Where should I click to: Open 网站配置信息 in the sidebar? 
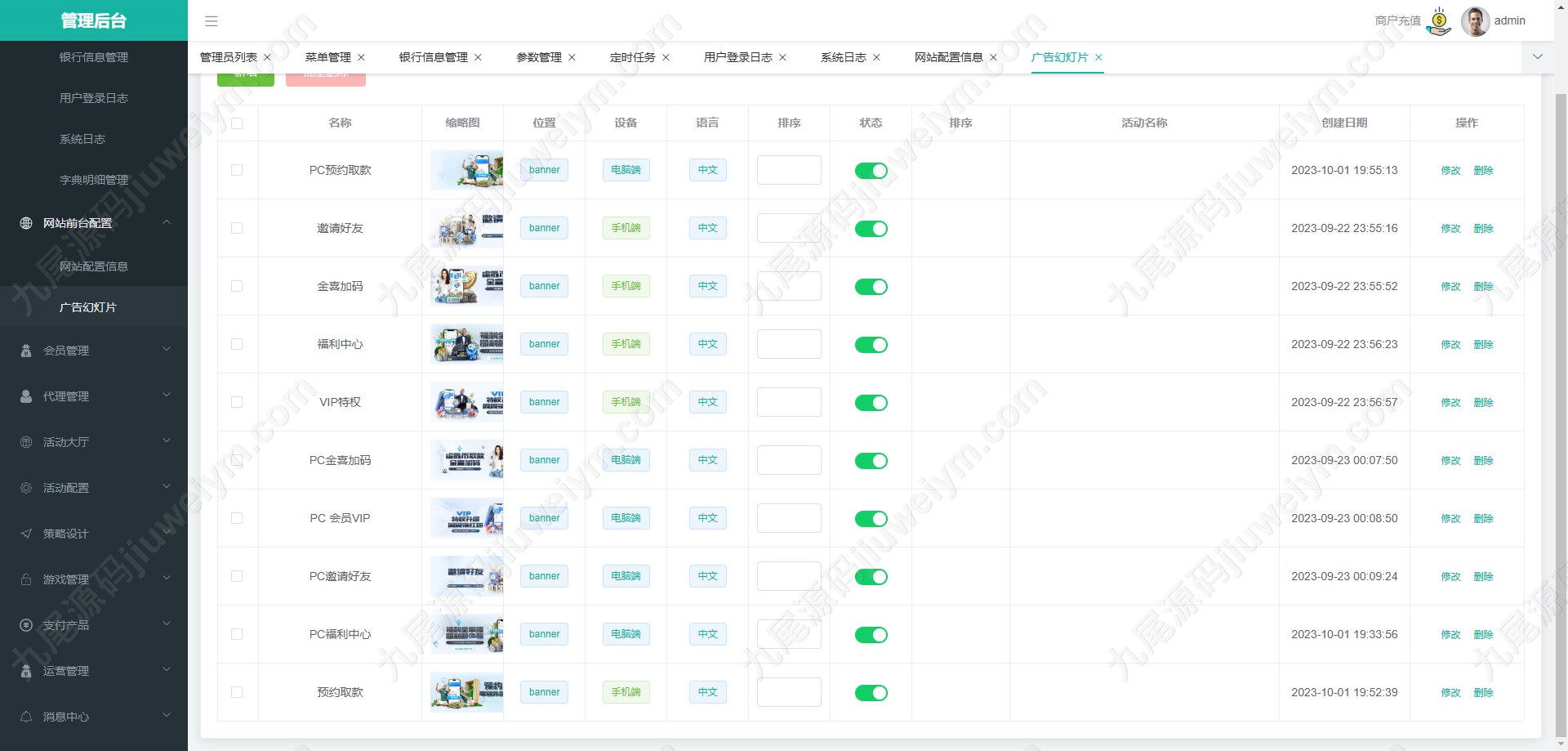tap(94, 266)
